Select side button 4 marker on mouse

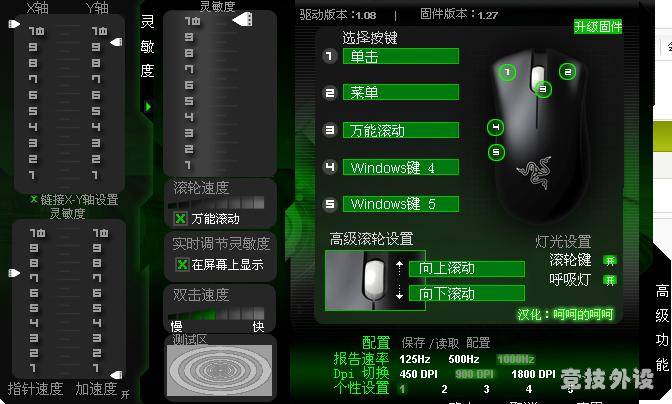pos(496,127)
